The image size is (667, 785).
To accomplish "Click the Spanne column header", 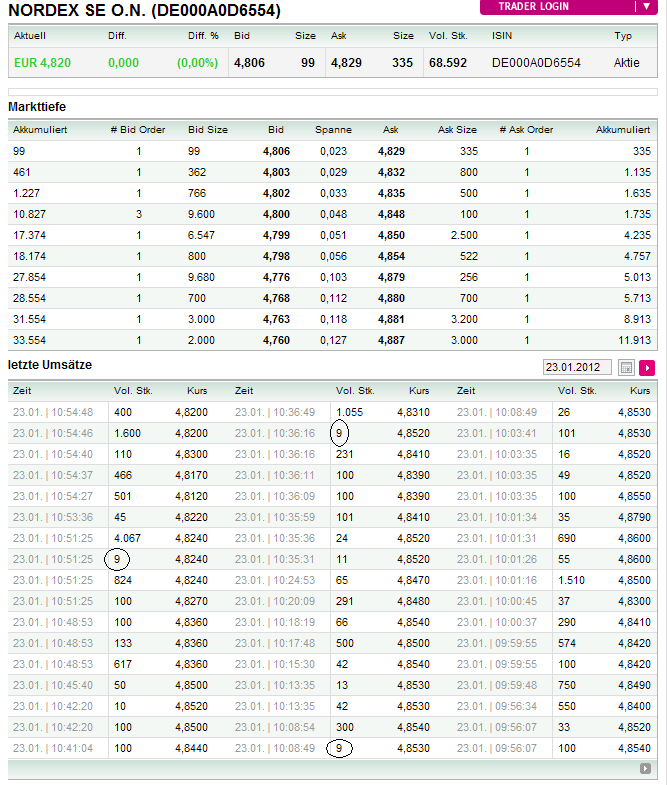I will click(333, 130).
